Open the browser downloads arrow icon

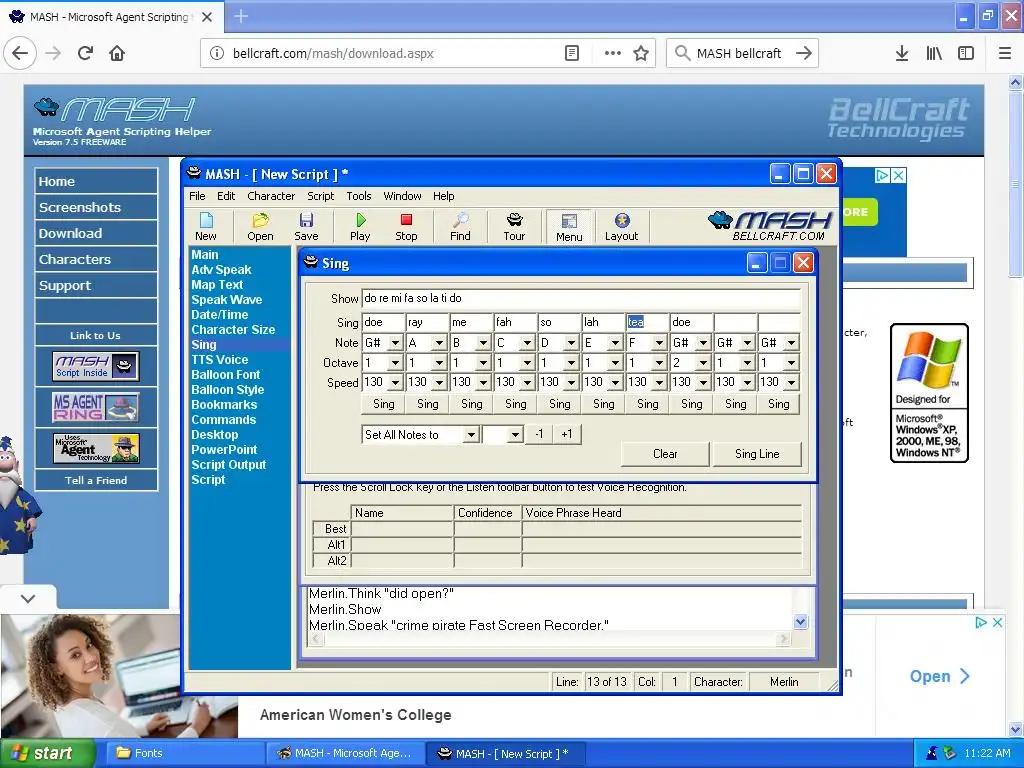click(x=902, y=53)
